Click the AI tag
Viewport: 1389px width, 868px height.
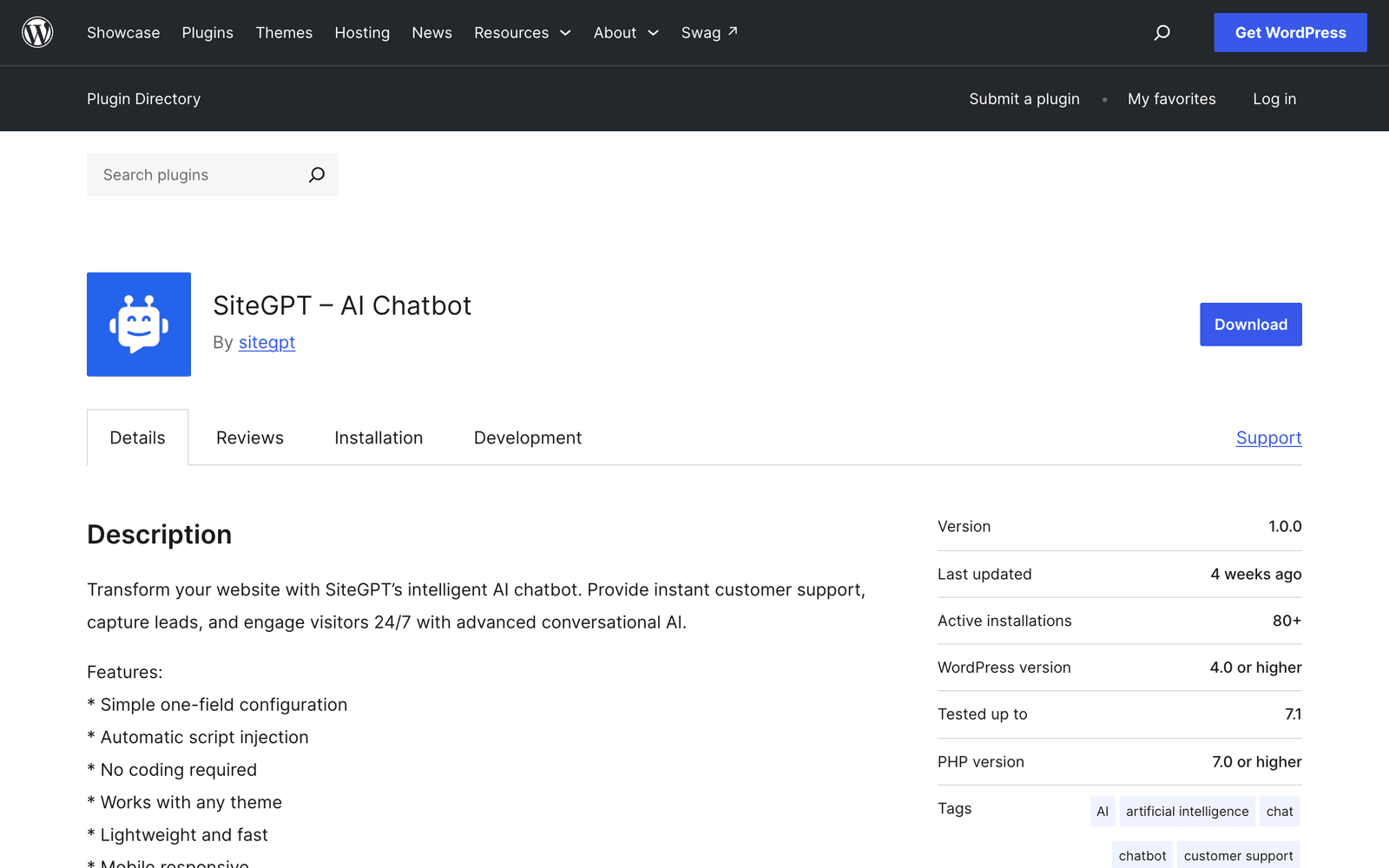click(1103, 812)
